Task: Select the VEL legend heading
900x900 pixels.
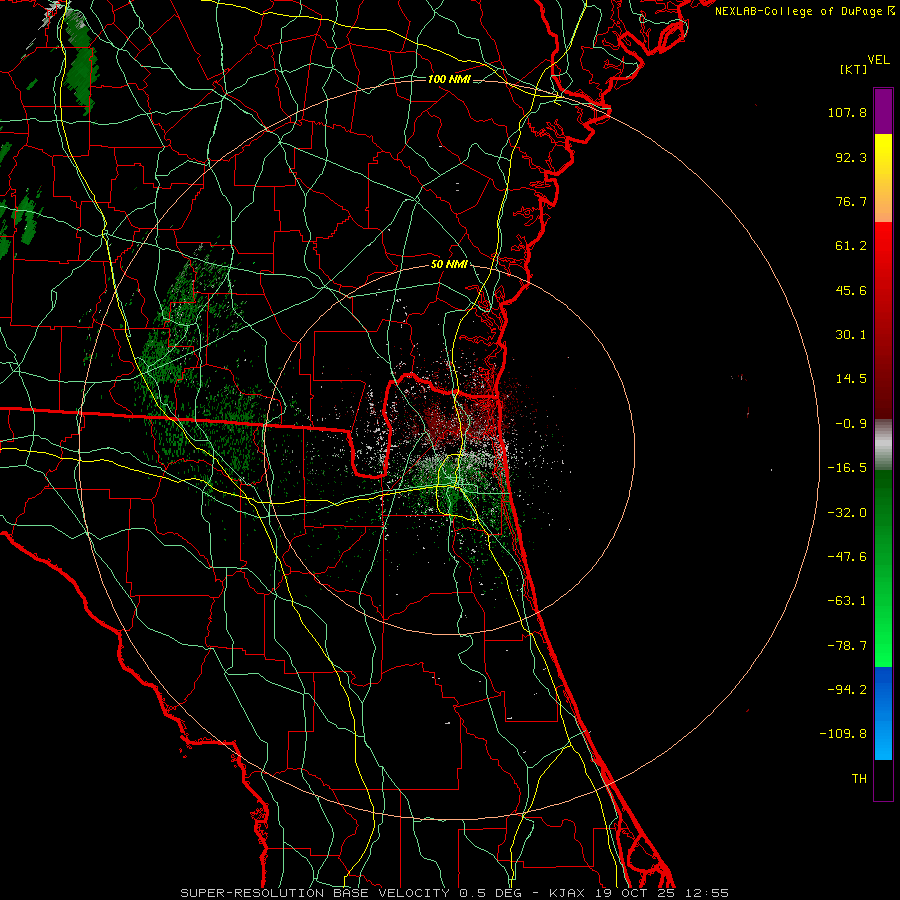Action: [878, 60]
